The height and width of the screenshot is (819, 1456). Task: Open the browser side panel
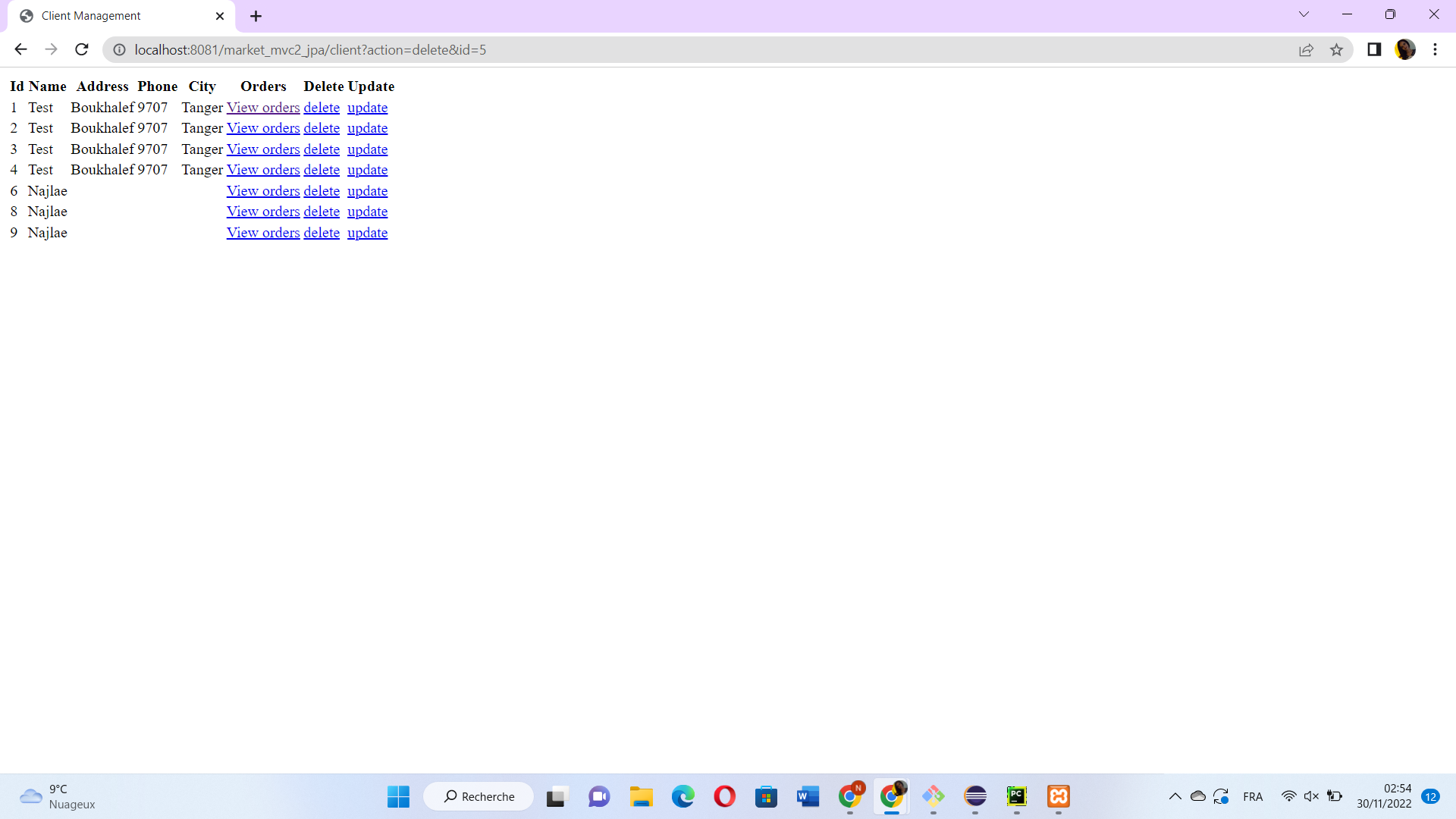click(1373, 50)
